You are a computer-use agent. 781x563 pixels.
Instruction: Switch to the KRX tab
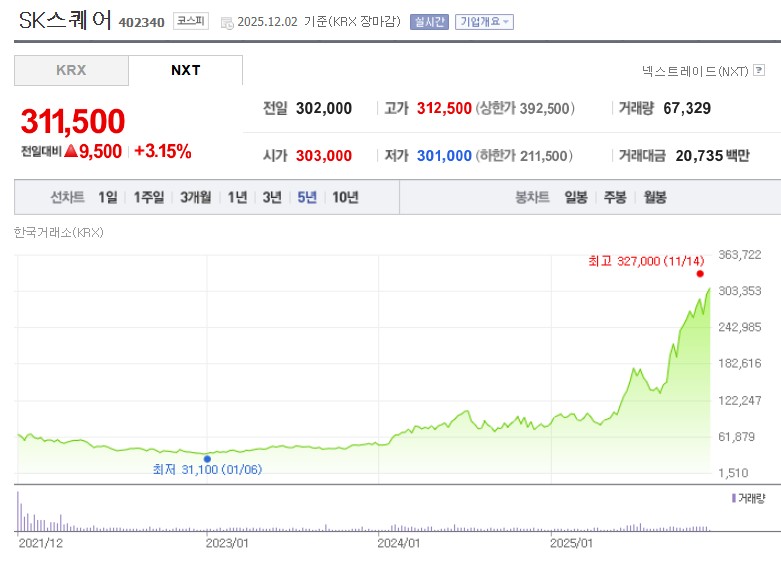click(71, 70)
